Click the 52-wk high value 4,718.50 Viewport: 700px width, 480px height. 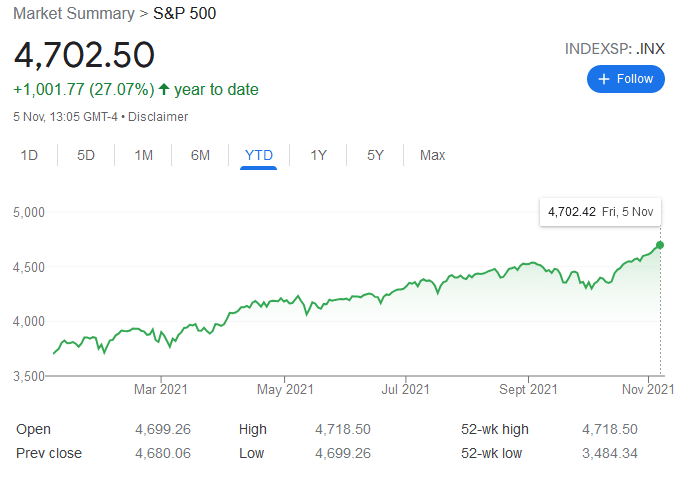[611, 429]
